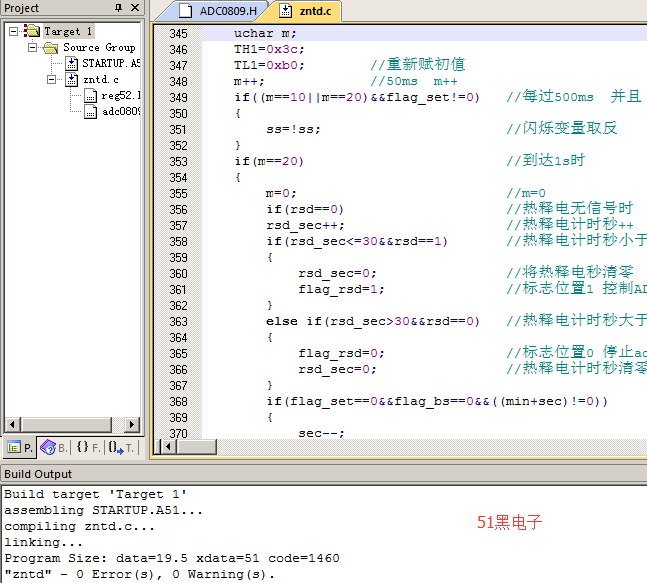Select reg52 header in project tree
The image size is (647, 583).
120,95
